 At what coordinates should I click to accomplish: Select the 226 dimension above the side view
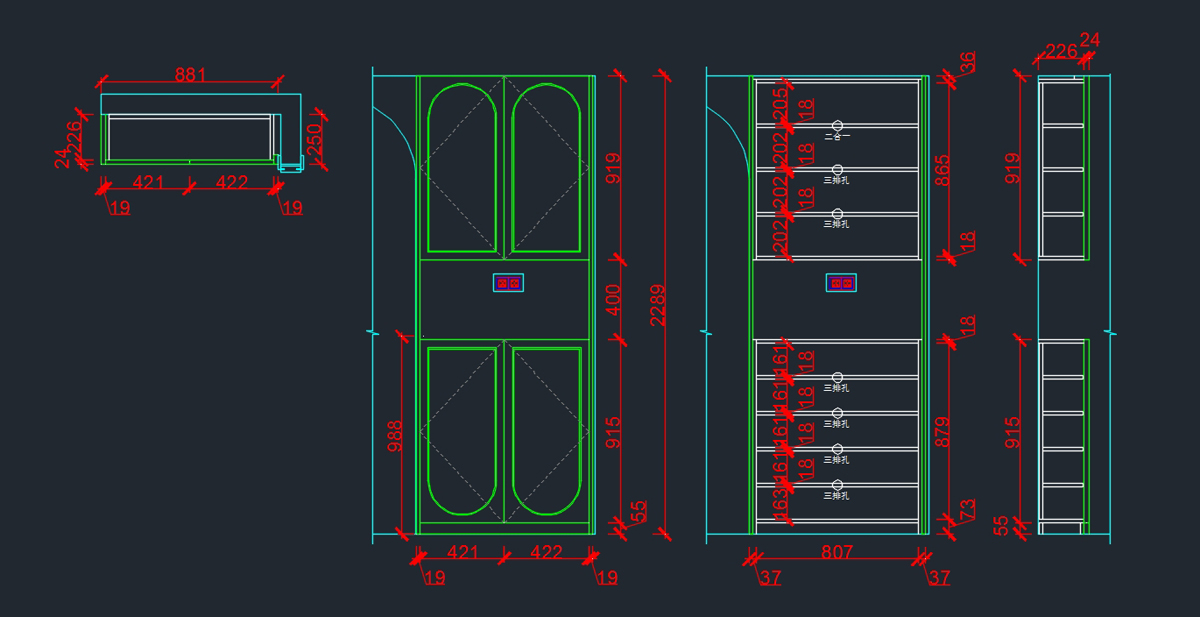pyautogui.click(x=1060, y=51)
